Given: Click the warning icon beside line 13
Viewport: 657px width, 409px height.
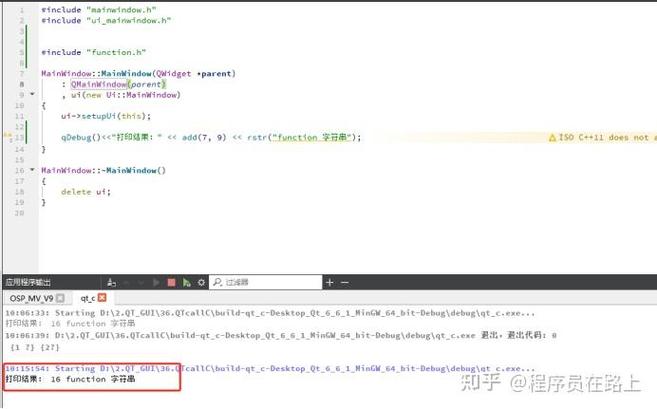Looking at the screenshot, I should point(8,138).
